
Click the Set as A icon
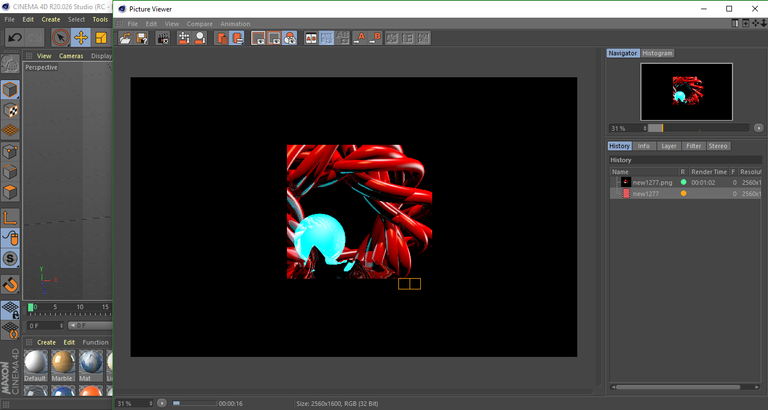[x=360, y=38]
